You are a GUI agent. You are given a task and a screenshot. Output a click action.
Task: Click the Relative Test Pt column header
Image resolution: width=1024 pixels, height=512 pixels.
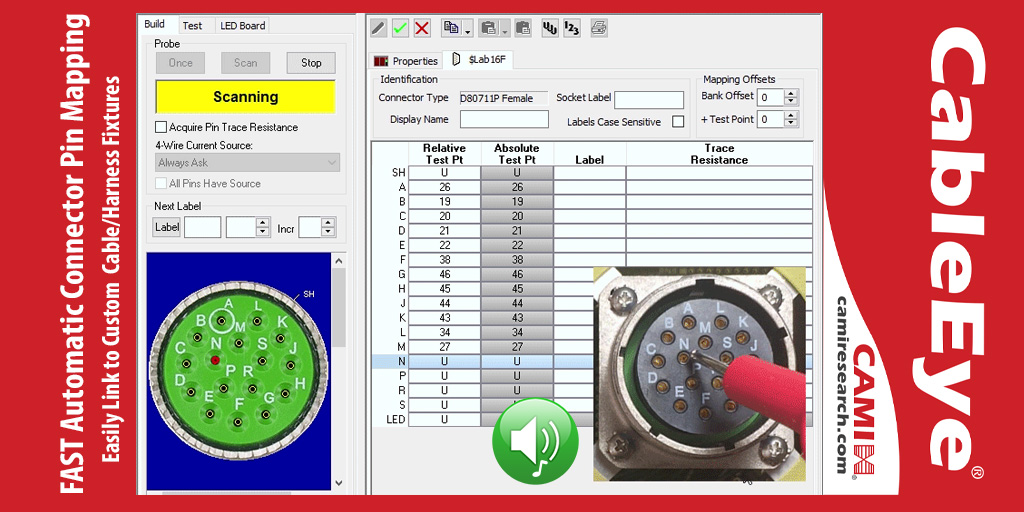[444, 153]
